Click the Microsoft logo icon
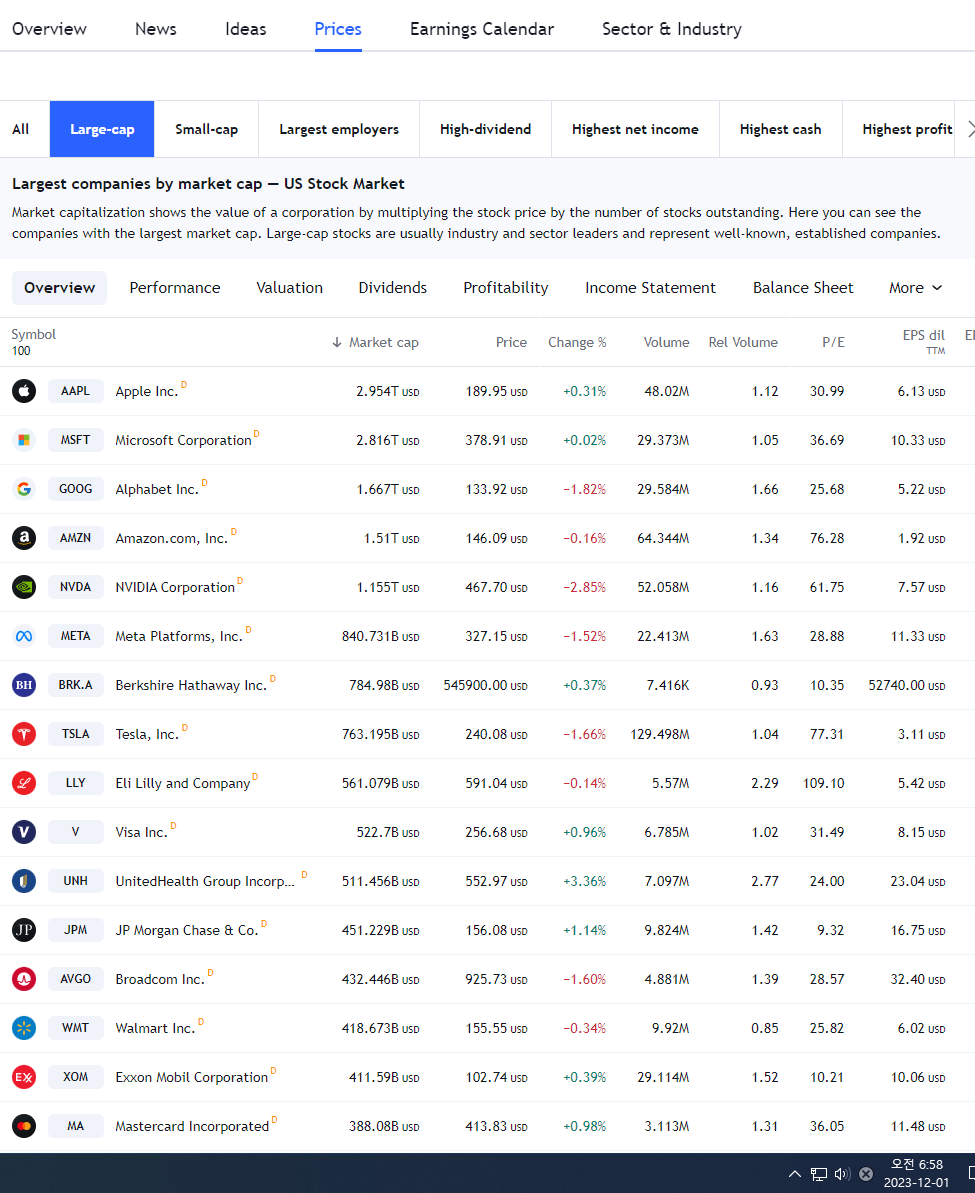The width and height of the screenshot is (975, 1193). pyautogui.click(x=24, y=440)
